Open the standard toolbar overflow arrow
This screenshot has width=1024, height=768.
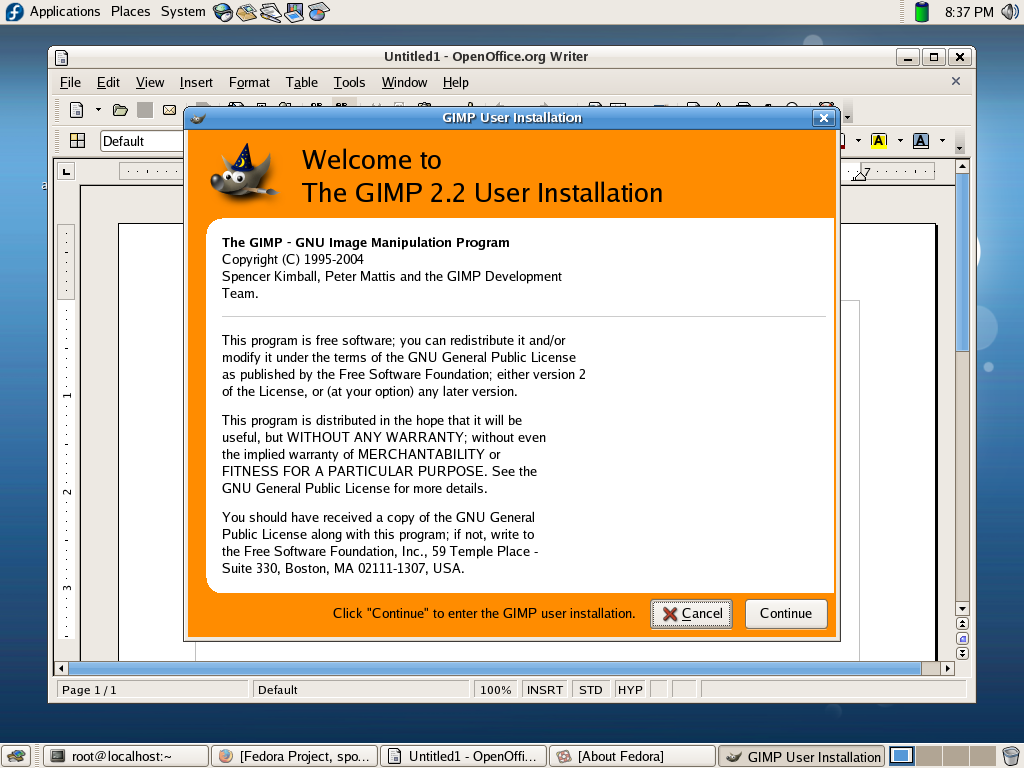[848, 118]
